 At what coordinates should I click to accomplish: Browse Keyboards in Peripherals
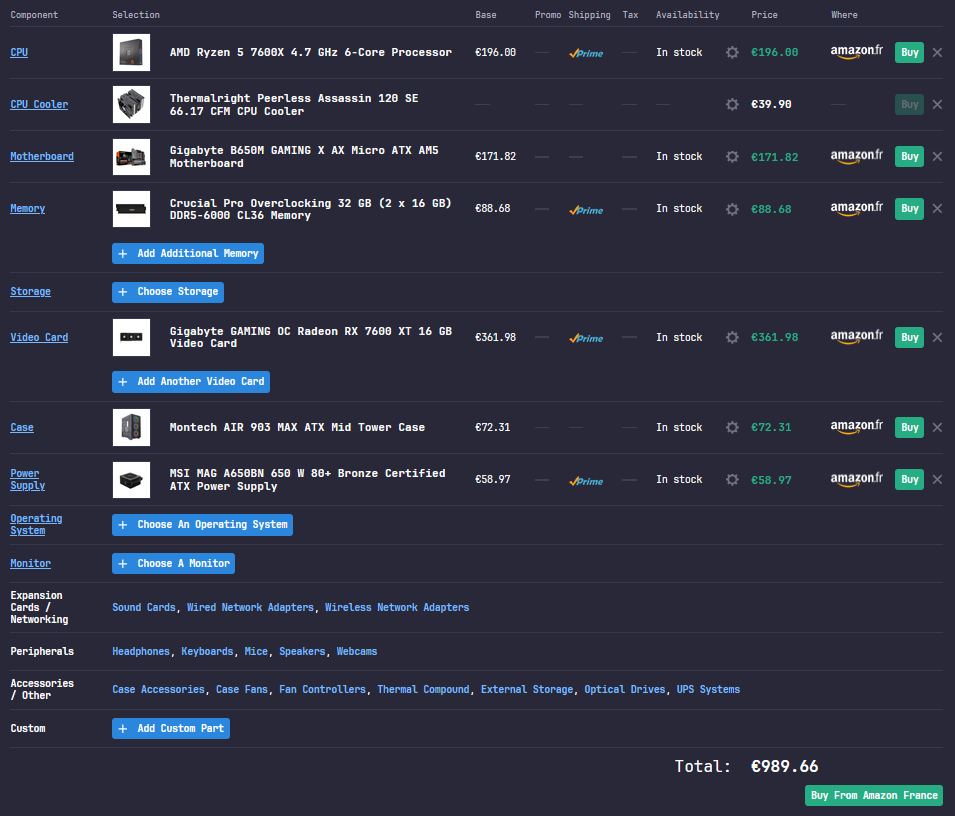(207, 652)
